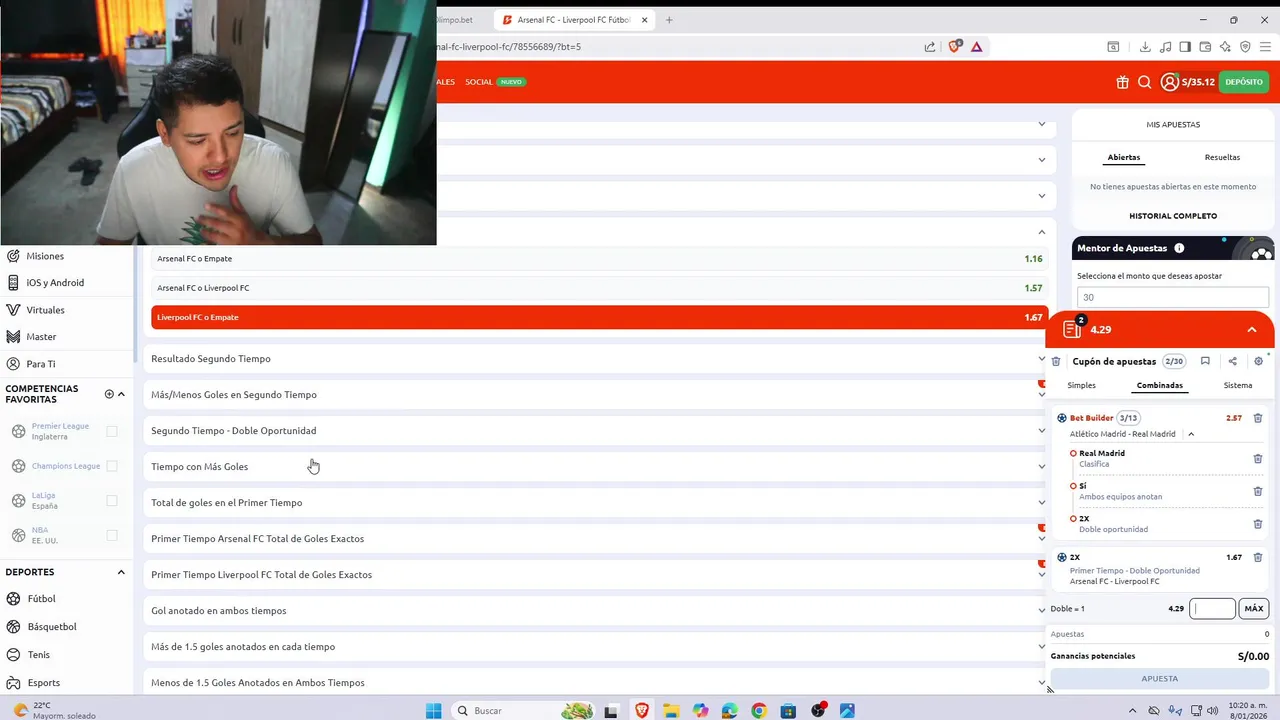Viewport: 1280px width, 720px height.
Task: Open Fútbol in the sports sidebar
Action: tap(41, 599)
